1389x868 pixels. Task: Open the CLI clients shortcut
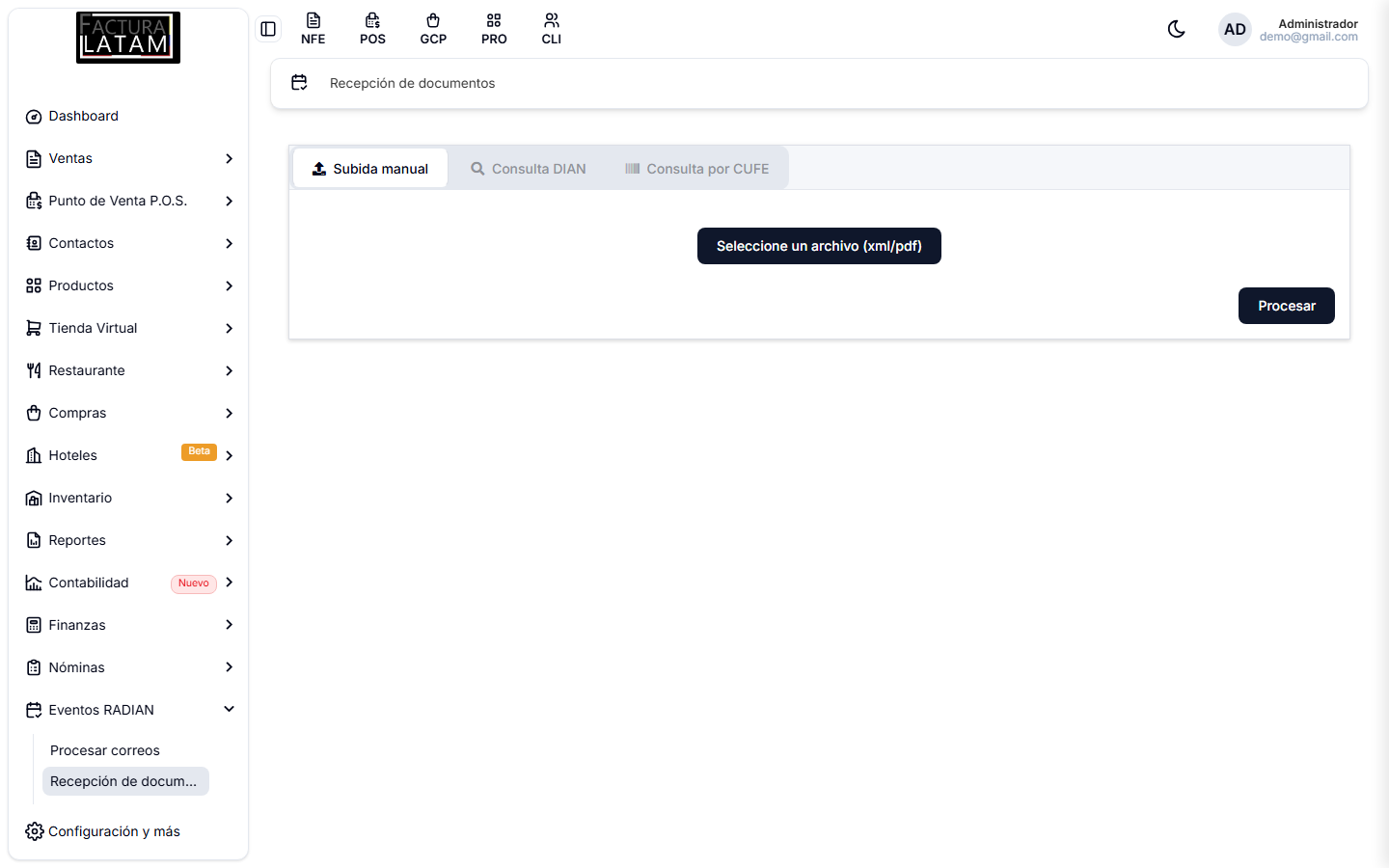coord(552,29)
